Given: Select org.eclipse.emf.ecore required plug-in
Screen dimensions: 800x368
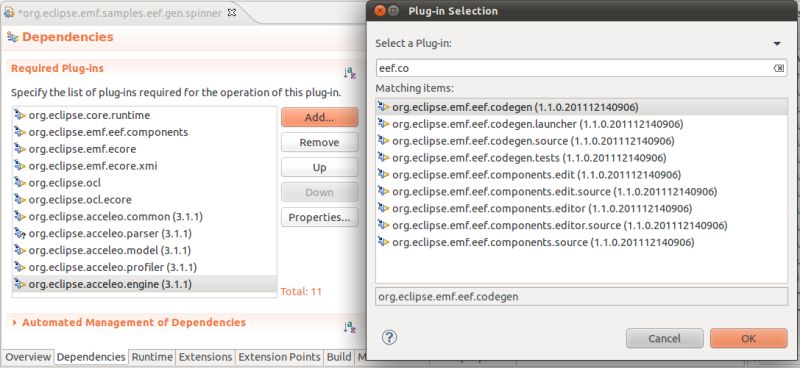Looking at the screenshot, I should click(x=144, y=150).
